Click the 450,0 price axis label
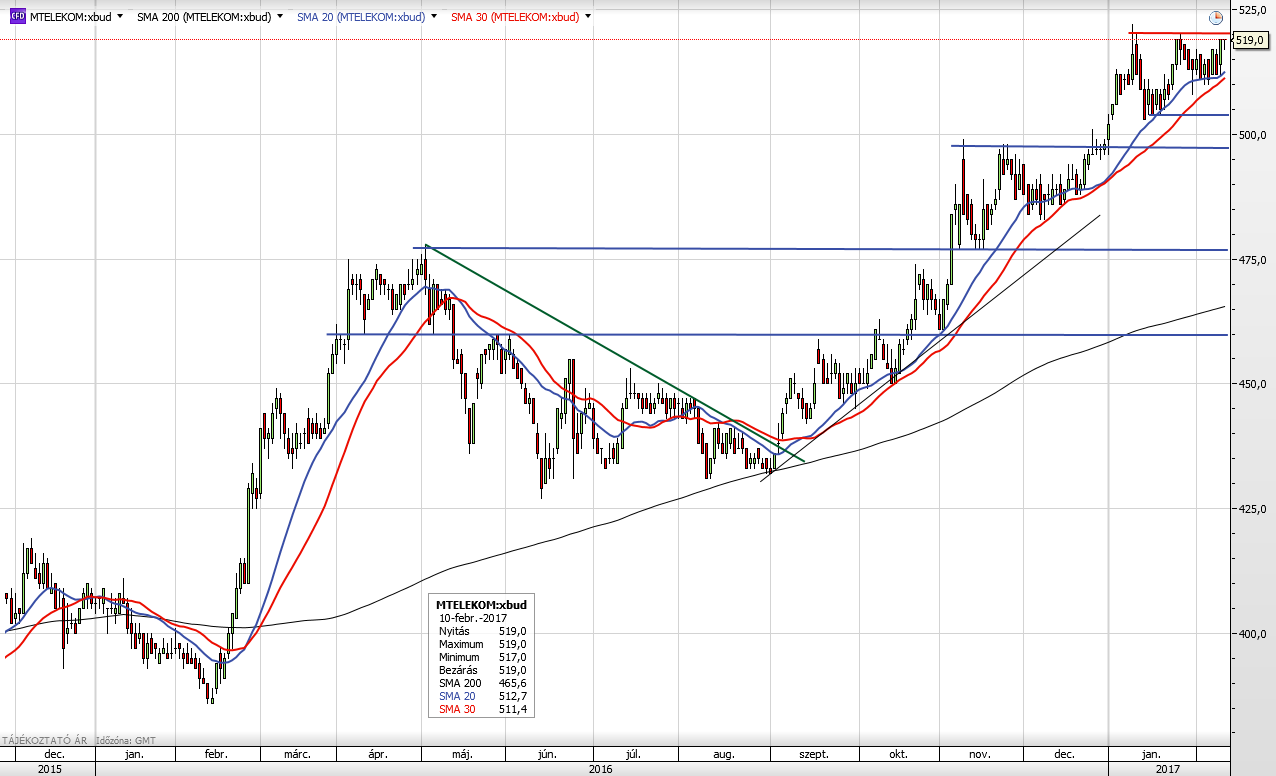 (1254, 384)
